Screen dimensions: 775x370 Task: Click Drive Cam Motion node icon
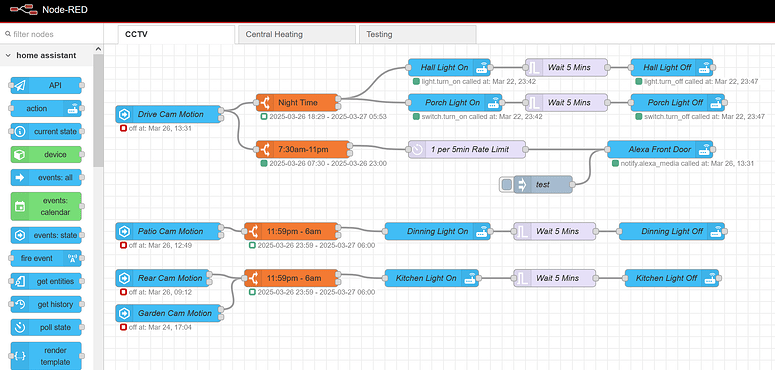tap(124, 114)
